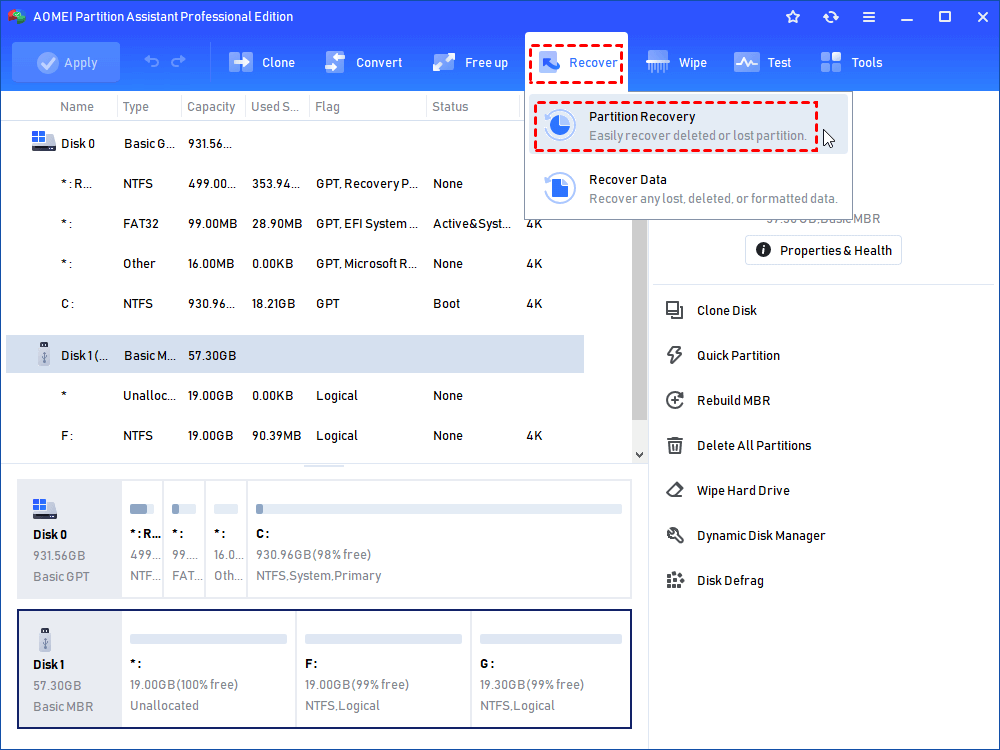Click the partition list vertical scrollbar
1000x750 pixels.
(x=639, y=319)
